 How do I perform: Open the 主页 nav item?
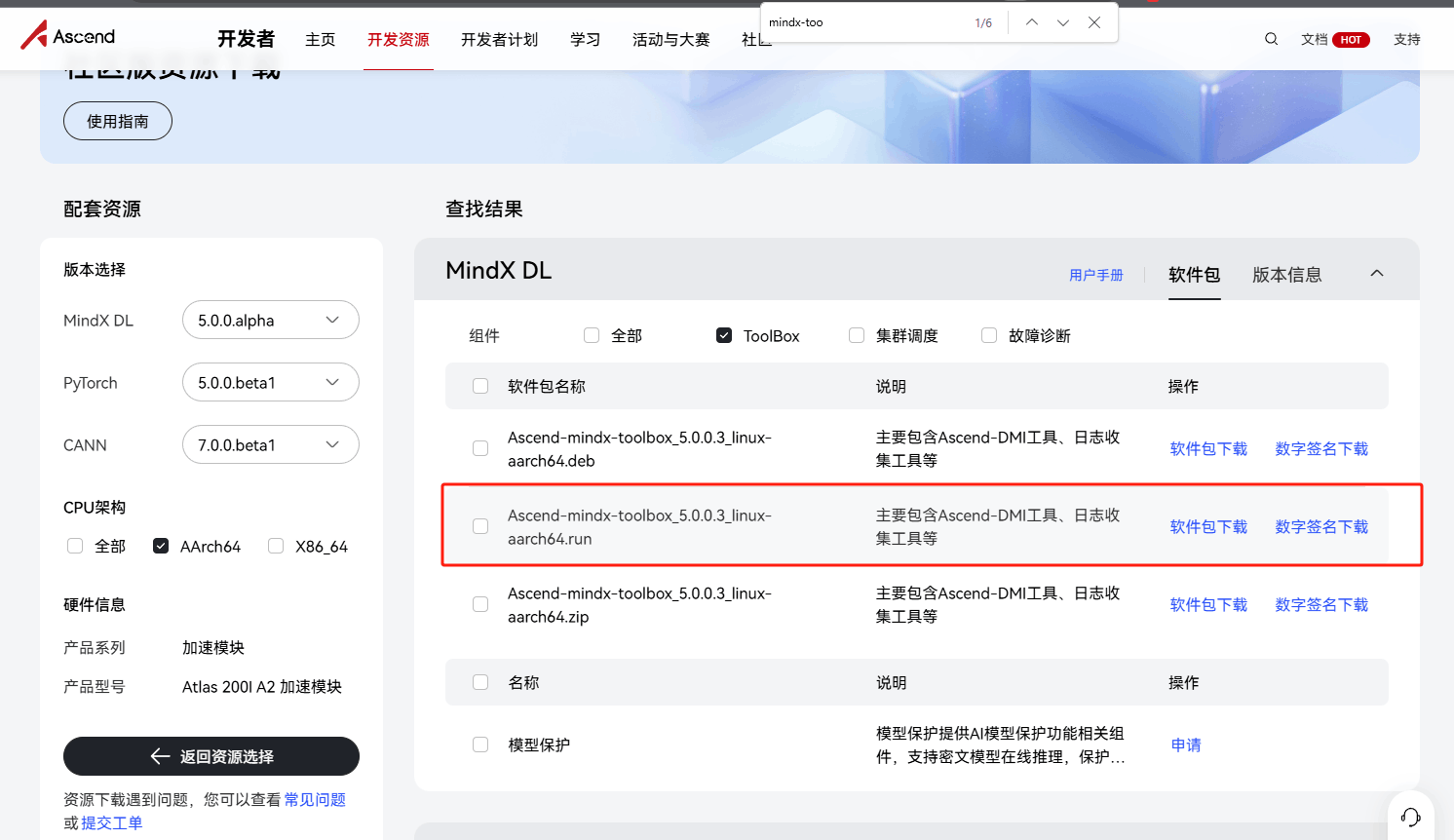click(x=321, y=39)
